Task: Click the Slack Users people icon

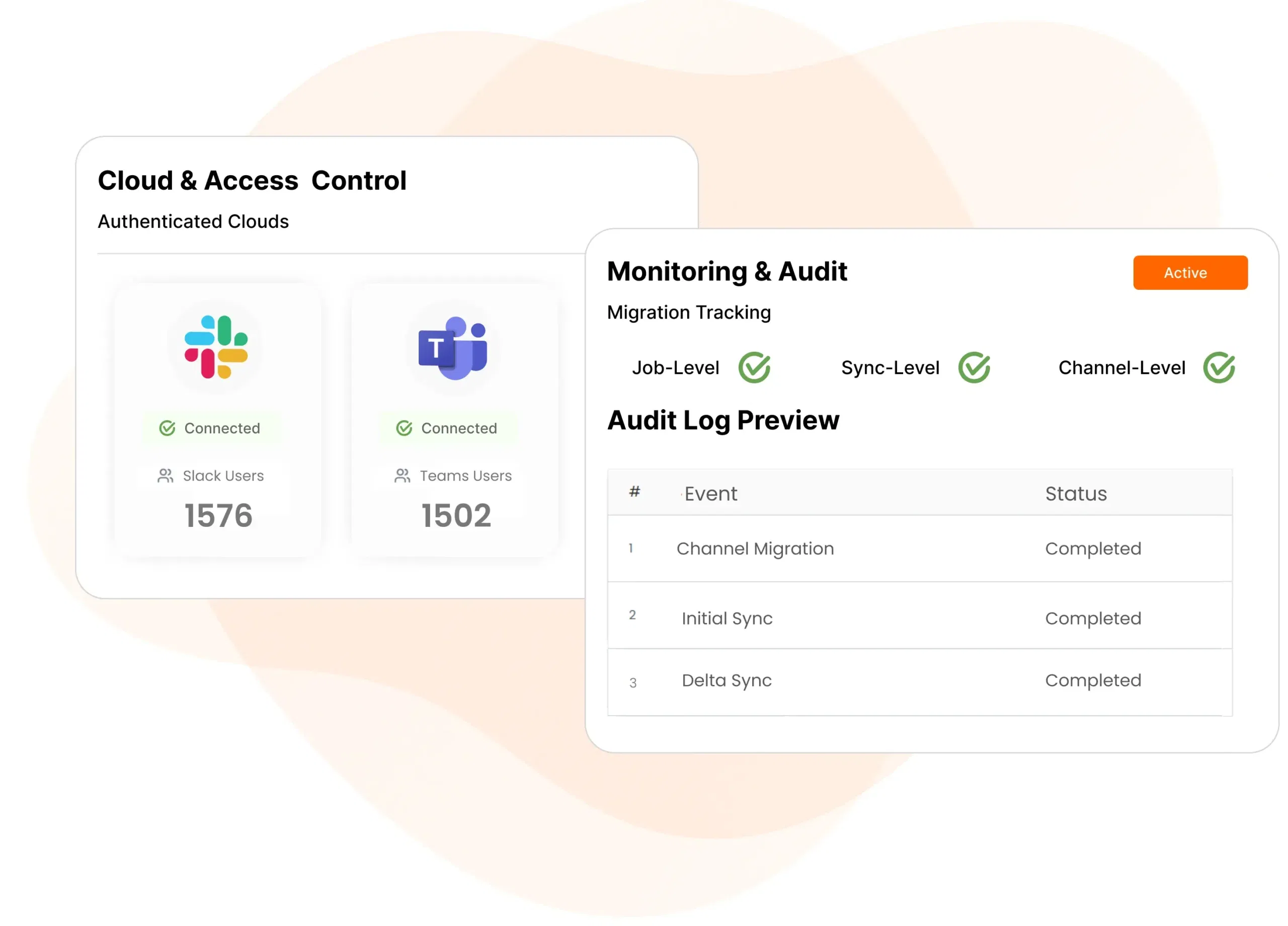Action: (165, 476)
